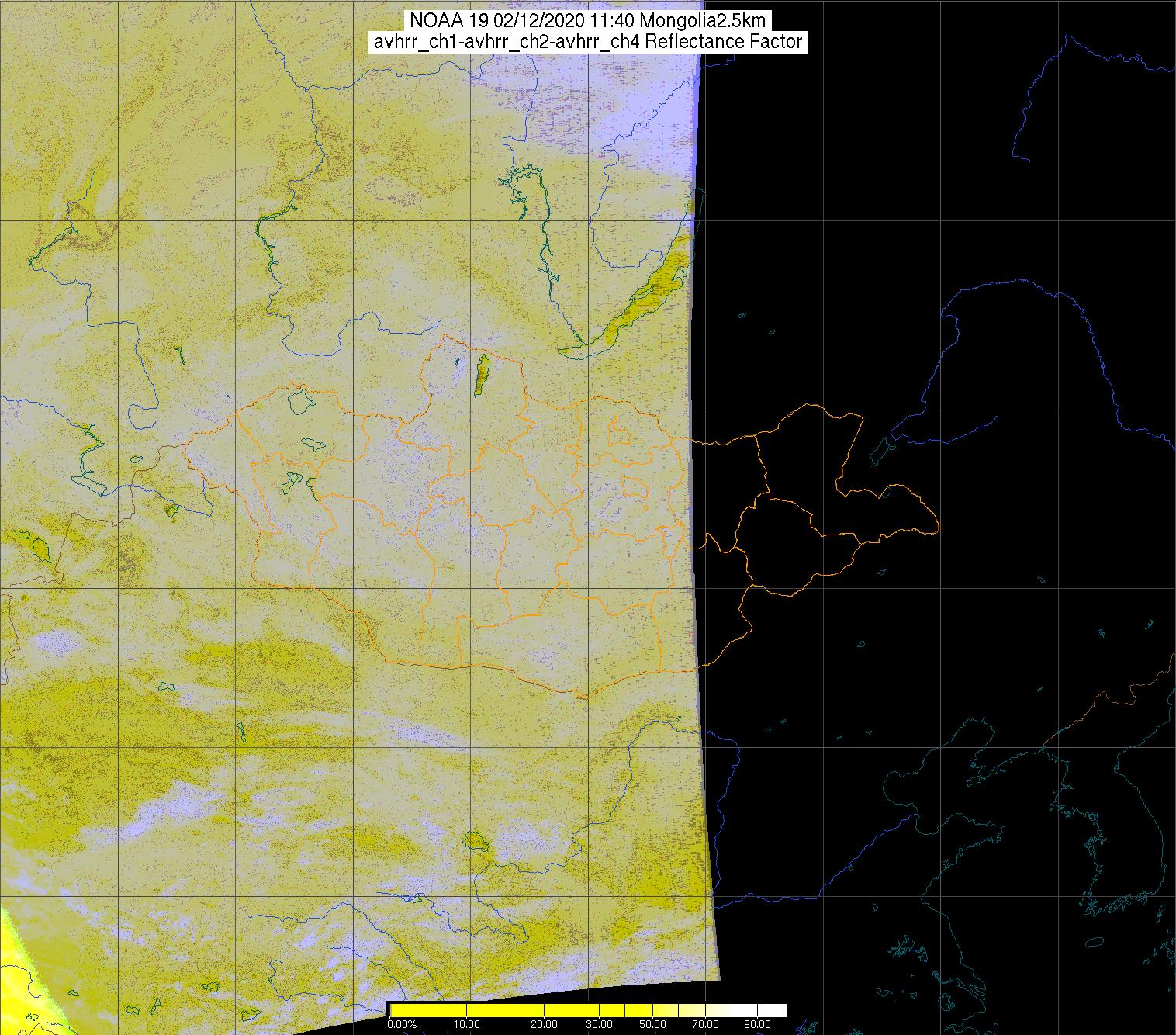Screen dimensions: 1176x1035
Task: Click the solid yellow start of the colorbar
Action: (x=428, y=1010)
